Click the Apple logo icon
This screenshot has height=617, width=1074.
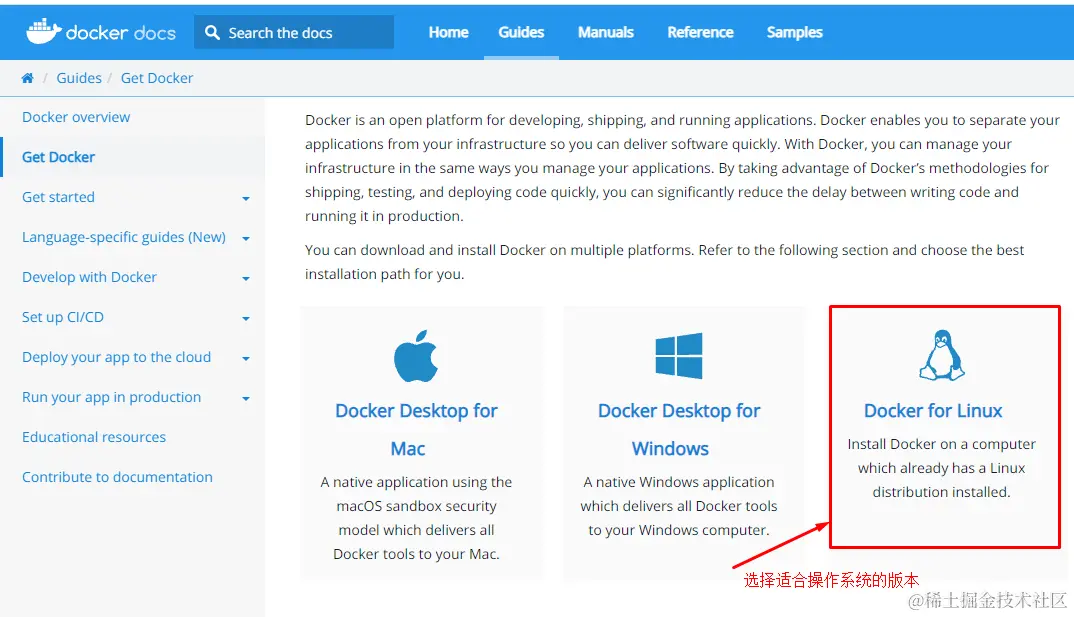(x=416, y=355)
